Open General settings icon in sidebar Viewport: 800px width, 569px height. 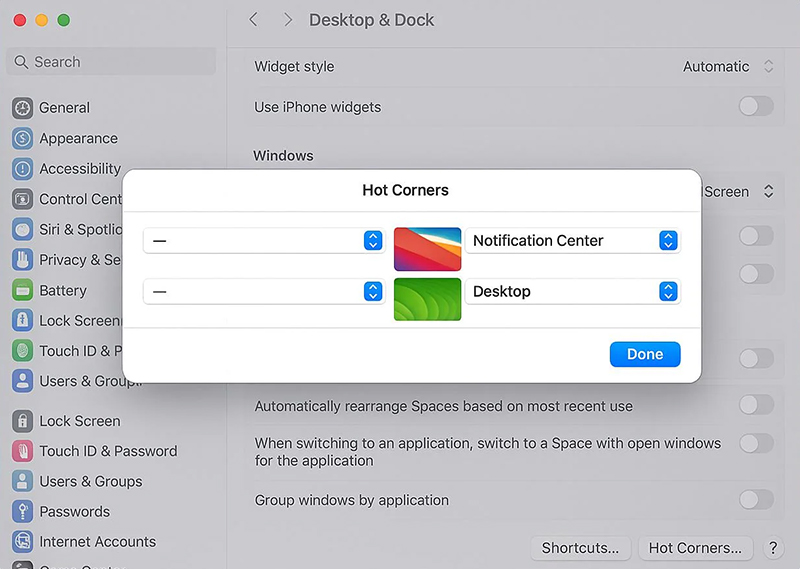tap(22, 108)
